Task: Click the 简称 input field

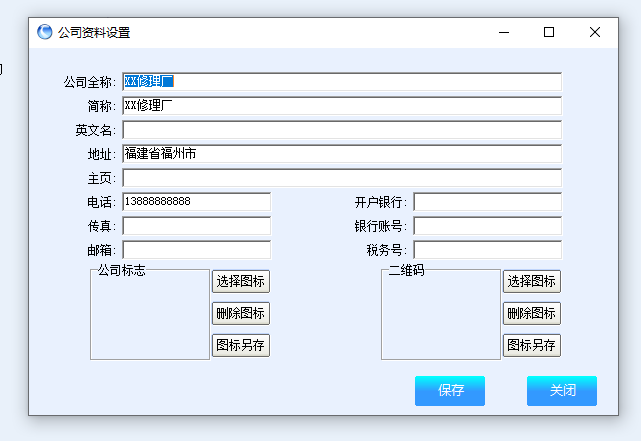Action: pos(342,106)
